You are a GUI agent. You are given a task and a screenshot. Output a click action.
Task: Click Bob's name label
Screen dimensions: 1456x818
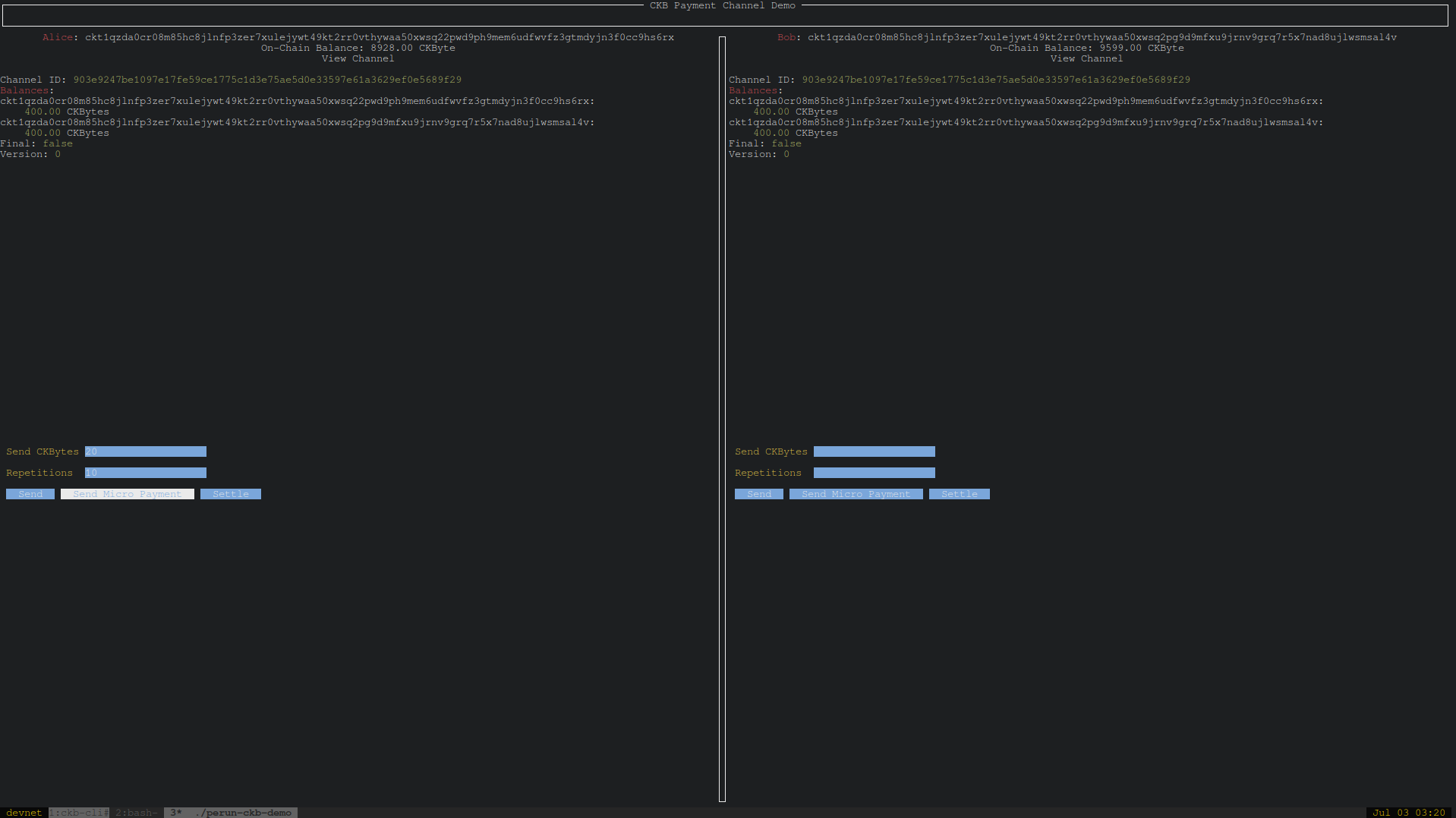tap(786, 37)
